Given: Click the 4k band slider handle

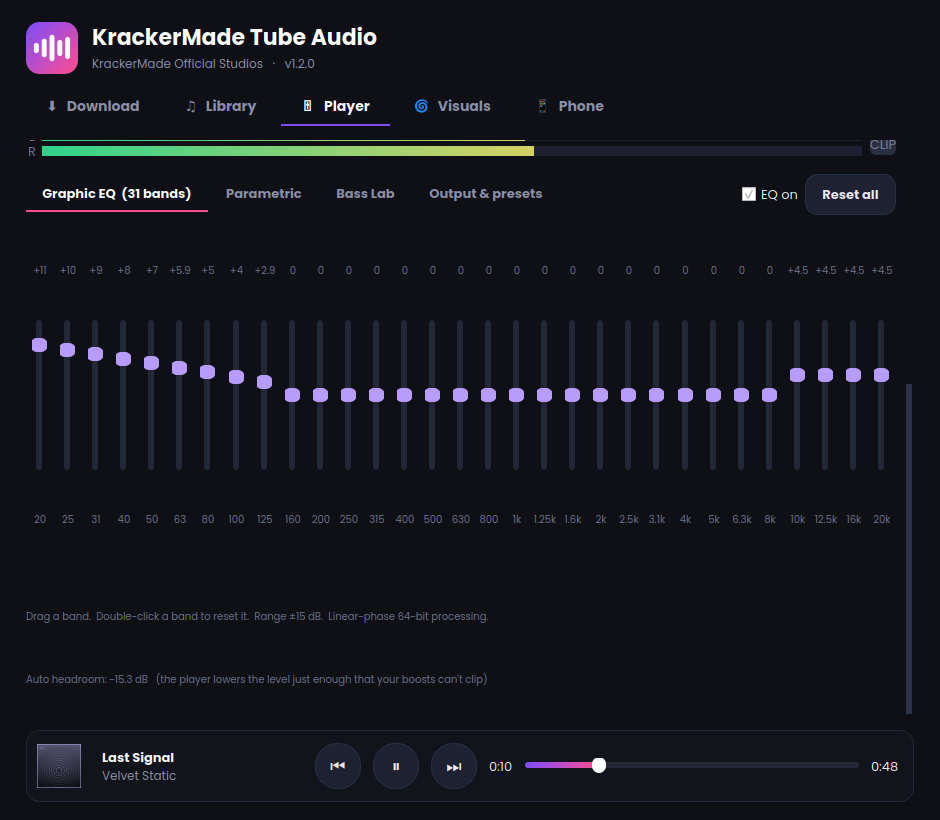Looking at the screenshot, I should (x=685, y=394).
